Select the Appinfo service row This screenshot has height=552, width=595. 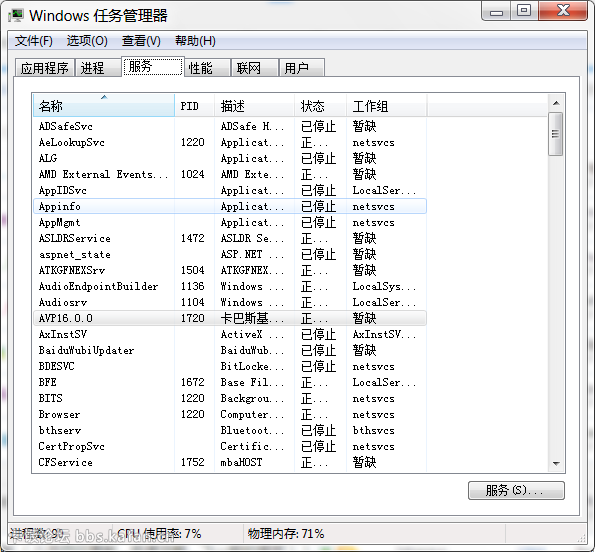click(x=230, y=206)
